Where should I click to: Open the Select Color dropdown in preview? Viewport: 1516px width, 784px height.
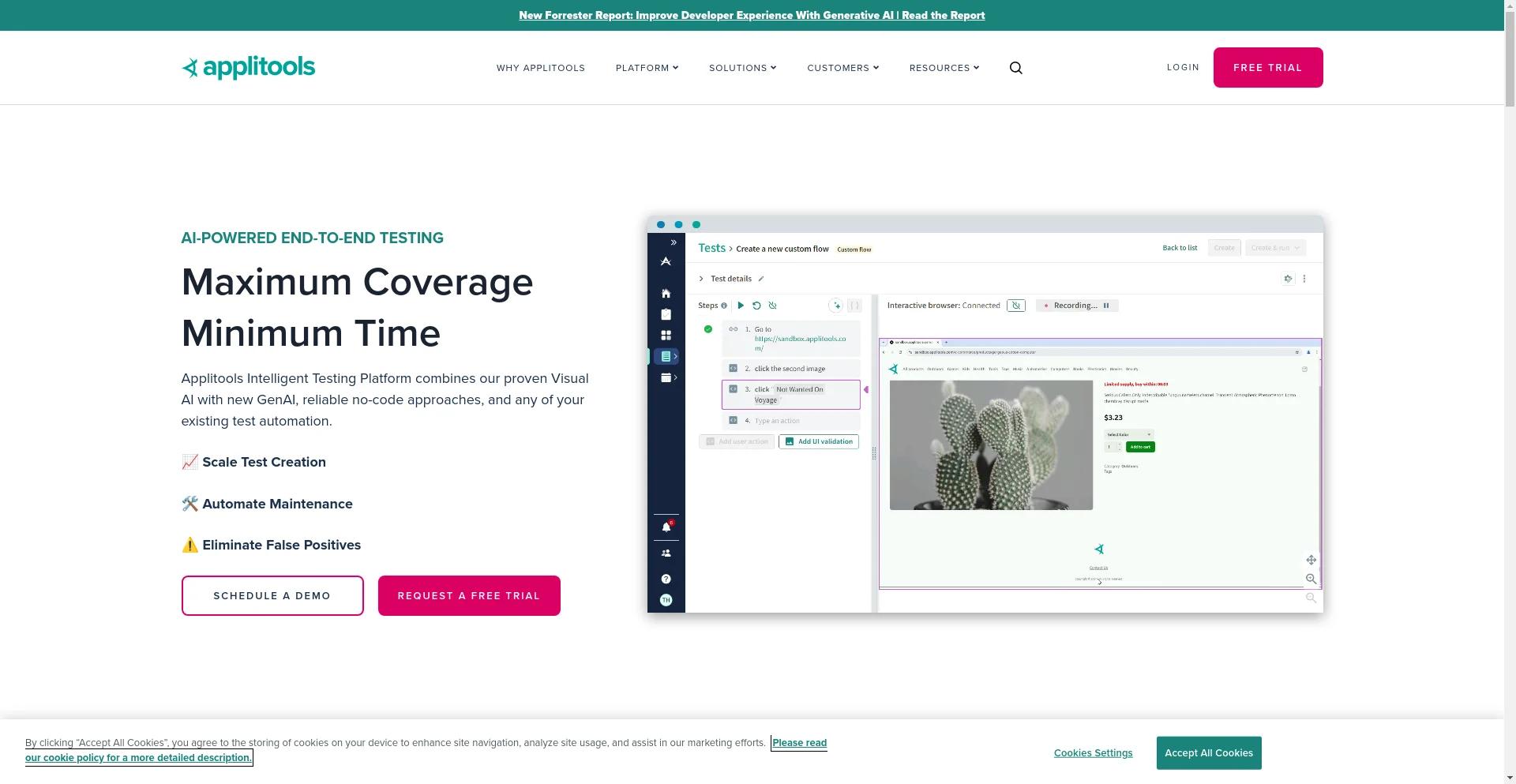tap(1128, 435)
